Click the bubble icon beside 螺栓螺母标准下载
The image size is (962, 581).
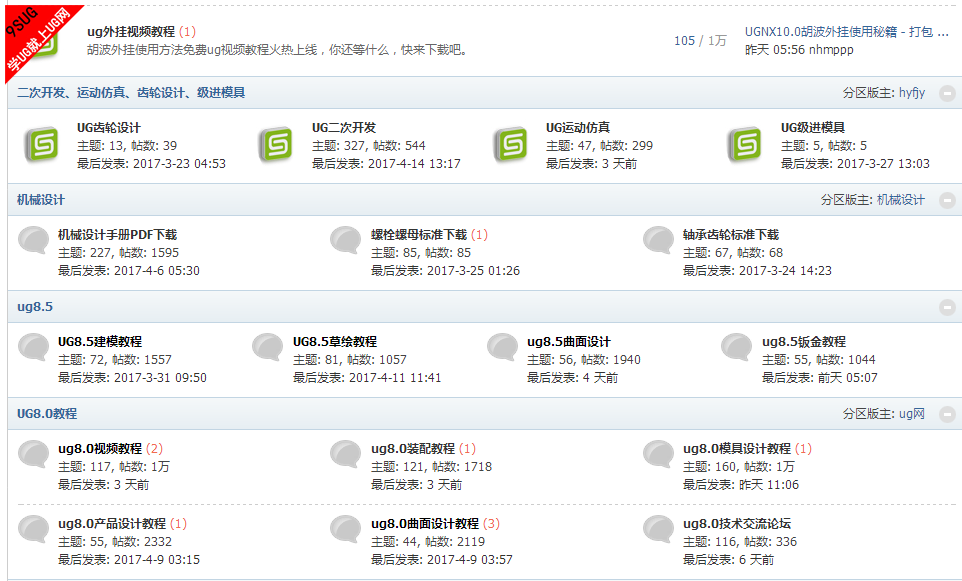click(x=346, y=240)
